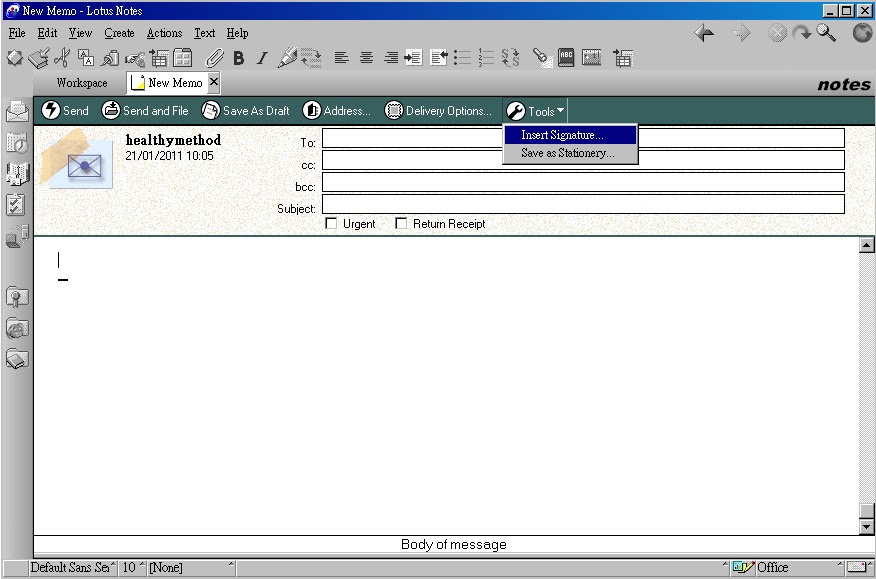Open the To Do list sidebar icon
Viewport: 876px width, 579px height.
17,205
